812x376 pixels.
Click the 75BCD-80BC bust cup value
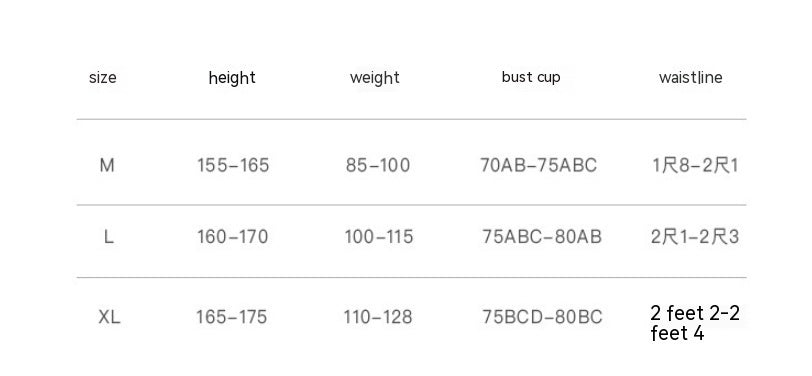(542, 316)
